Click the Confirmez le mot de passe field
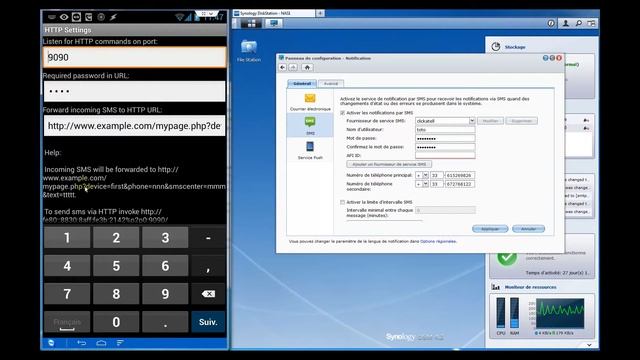This screenshot has width=640, height=360. coord(445,147)
